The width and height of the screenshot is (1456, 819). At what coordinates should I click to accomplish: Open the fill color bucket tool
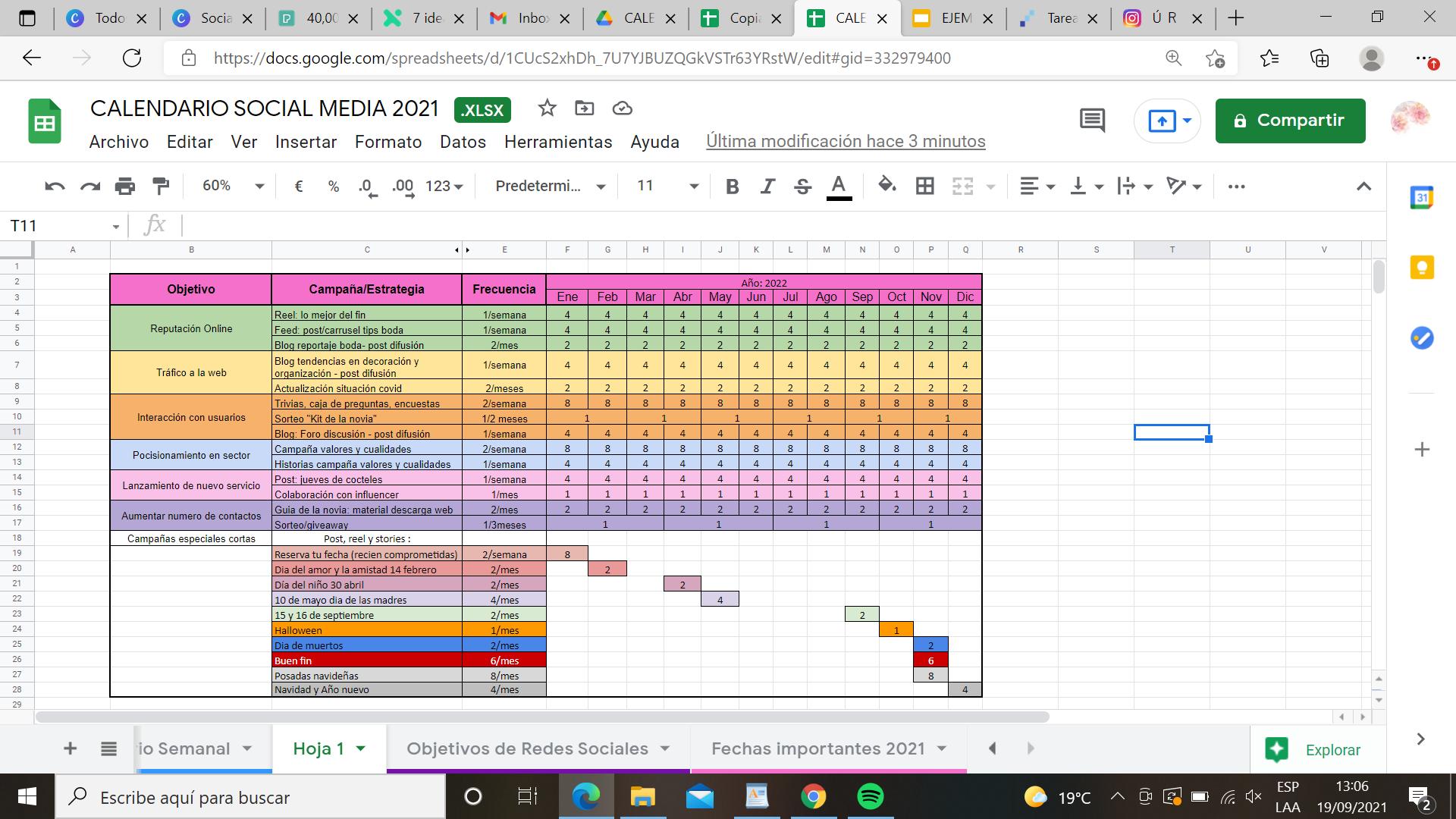[x=886, y=187]
